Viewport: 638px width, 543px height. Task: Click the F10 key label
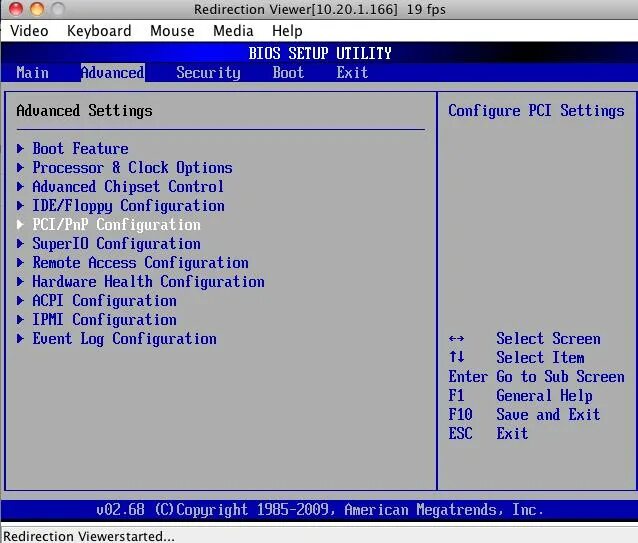pyautogui.click(x=460, y=414)
